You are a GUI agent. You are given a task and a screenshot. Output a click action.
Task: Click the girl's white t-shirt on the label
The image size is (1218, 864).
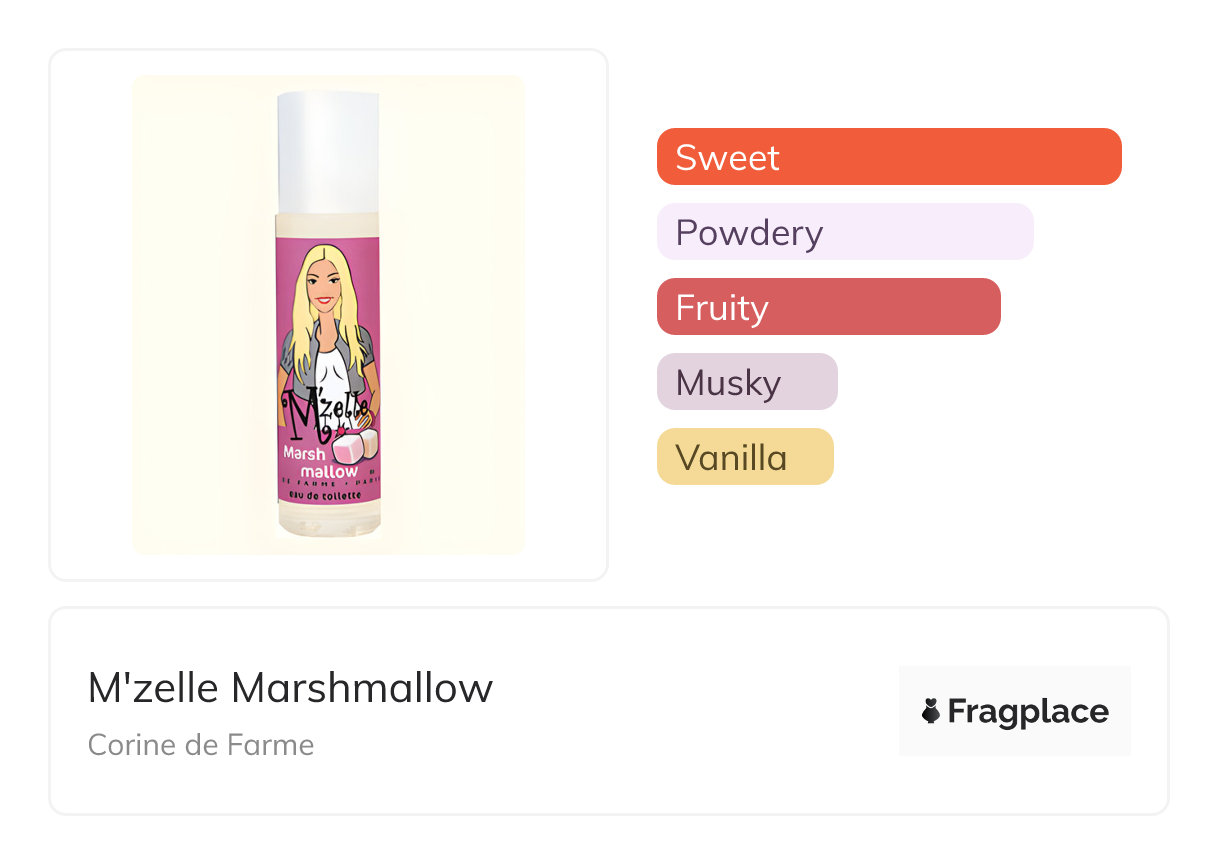(329, 368)
